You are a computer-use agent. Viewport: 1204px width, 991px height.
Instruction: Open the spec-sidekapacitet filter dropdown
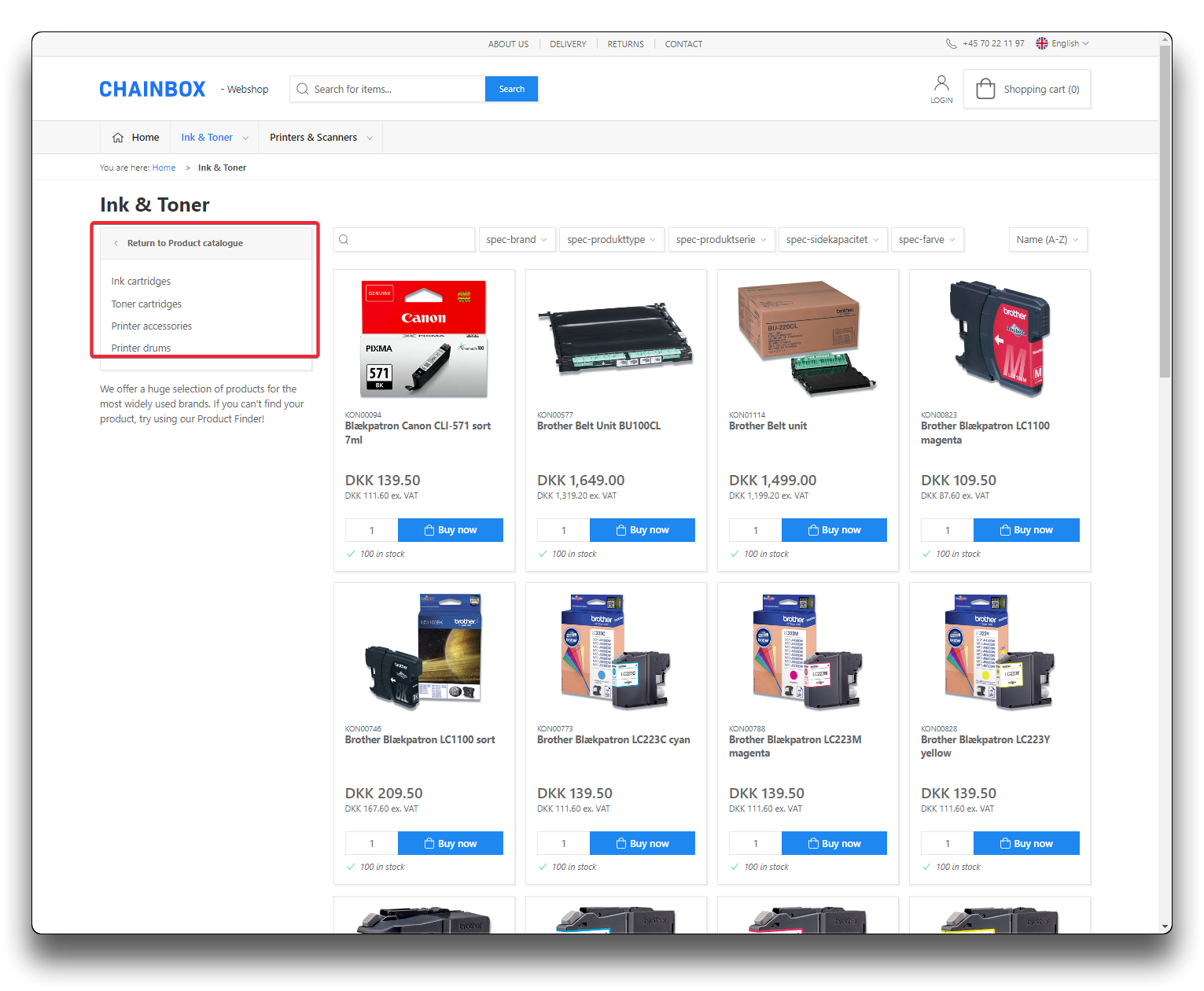point(832,240)
